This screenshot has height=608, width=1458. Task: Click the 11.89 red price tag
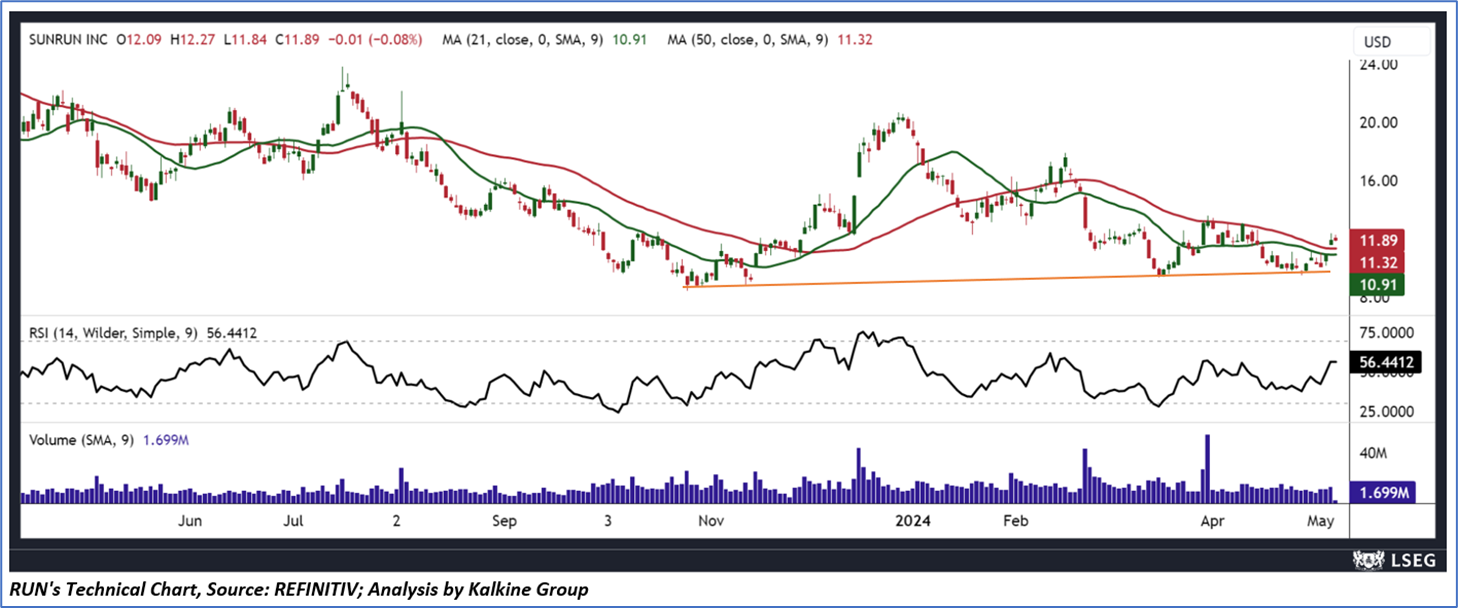[1379, 242]
